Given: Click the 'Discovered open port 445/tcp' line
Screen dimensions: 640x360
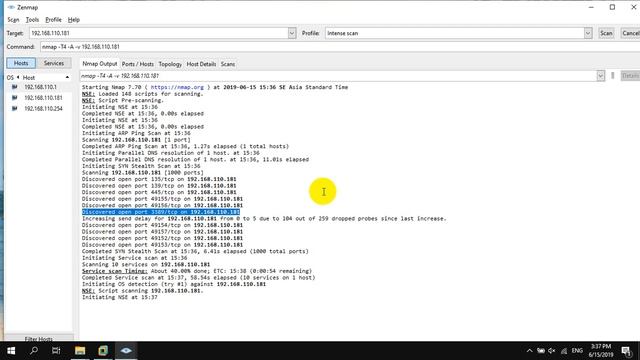Looking at the screenshot, I should click(159, 192).
